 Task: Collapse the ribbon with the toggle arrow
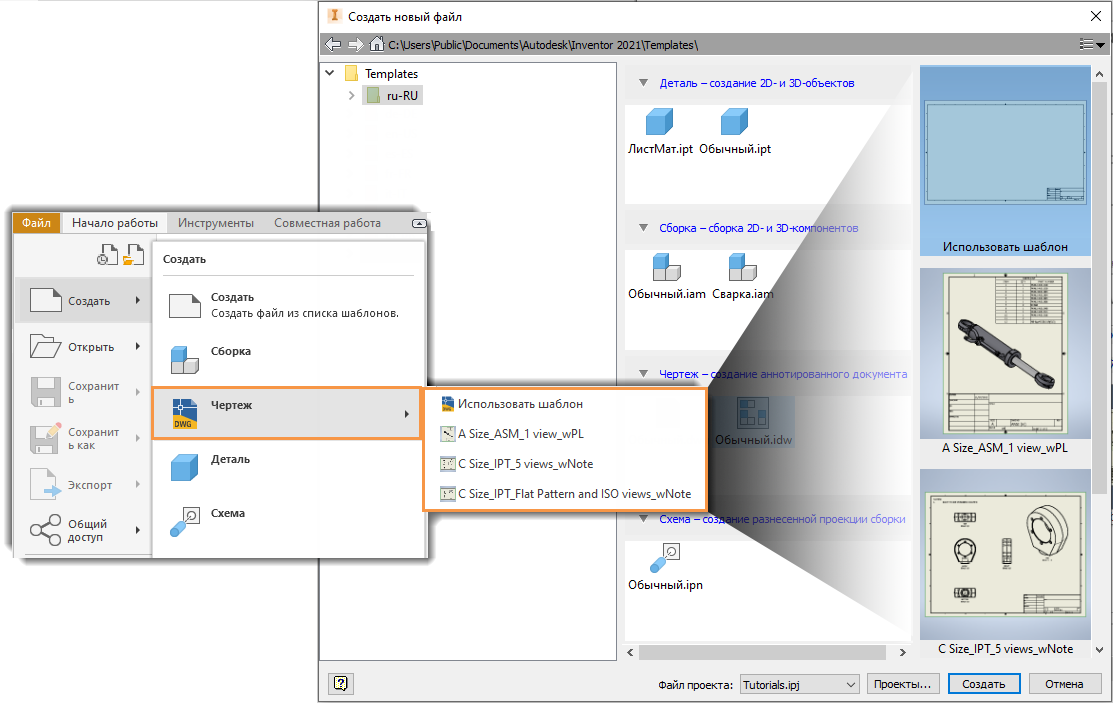coord(419,223)
